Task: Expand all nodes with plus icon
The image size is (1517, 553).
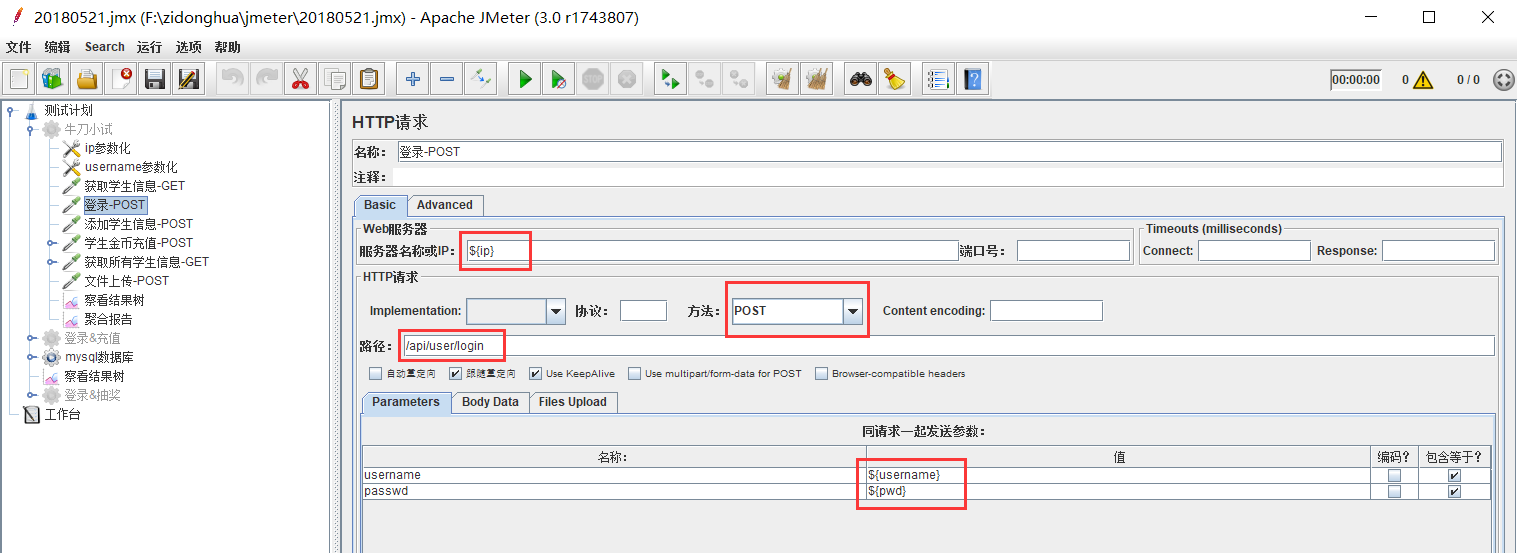Action: pyautogui.click(x=413, y=78)
